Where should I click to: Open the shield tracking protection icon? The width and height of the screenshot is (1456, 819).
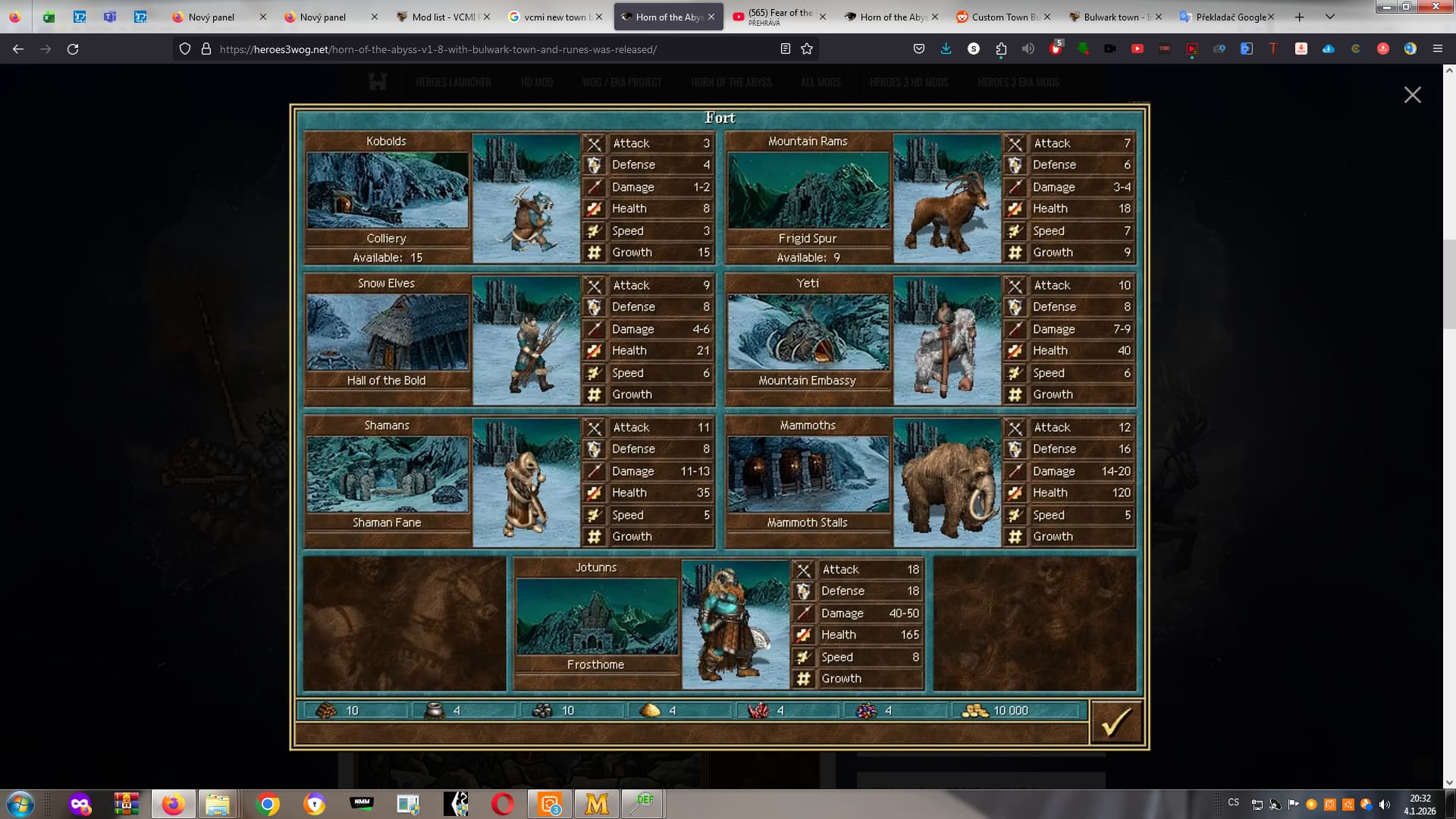click(184, 49)
